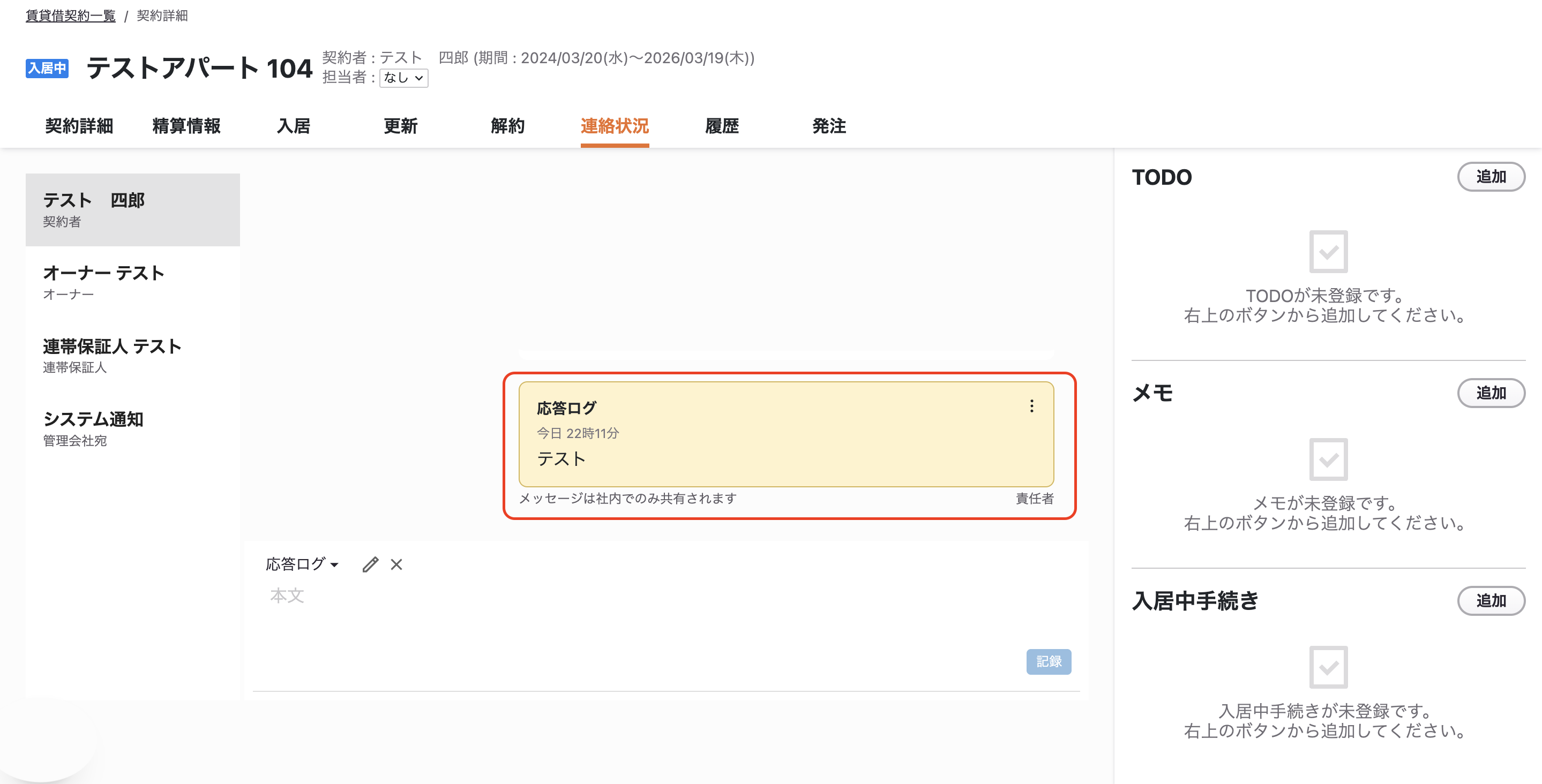Click the メモ empty-state checkbox icon
The height and width of the screenshot is (784, 1542).
1328,459
